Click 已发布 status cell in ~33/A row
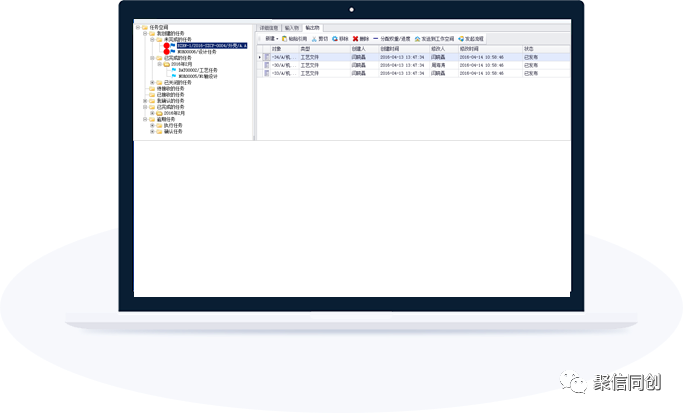 [546, 73]
